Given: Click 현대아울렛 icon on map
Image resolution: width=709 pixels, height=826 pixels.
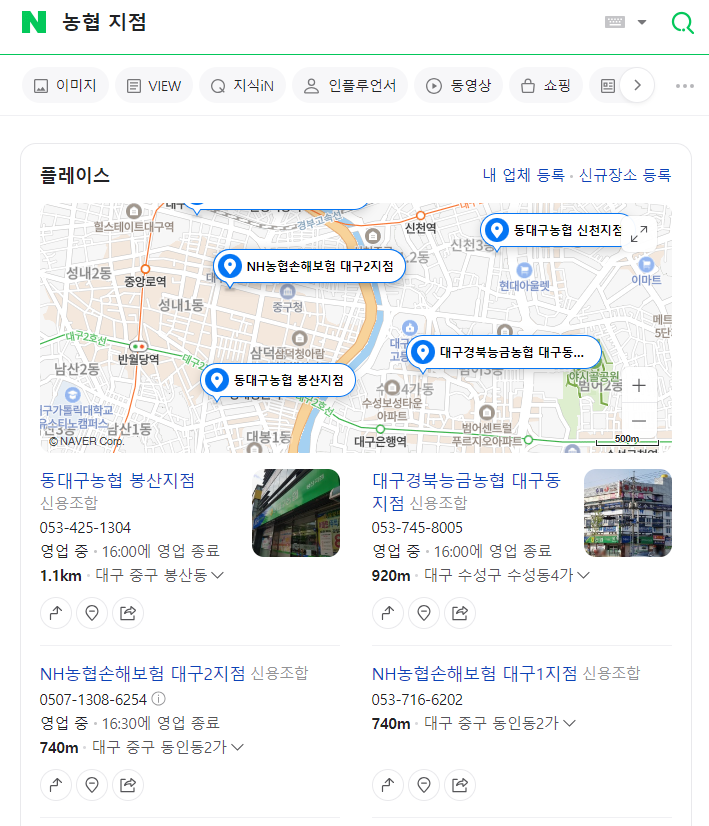Looking at the screenshot, I should click(524, 271).
